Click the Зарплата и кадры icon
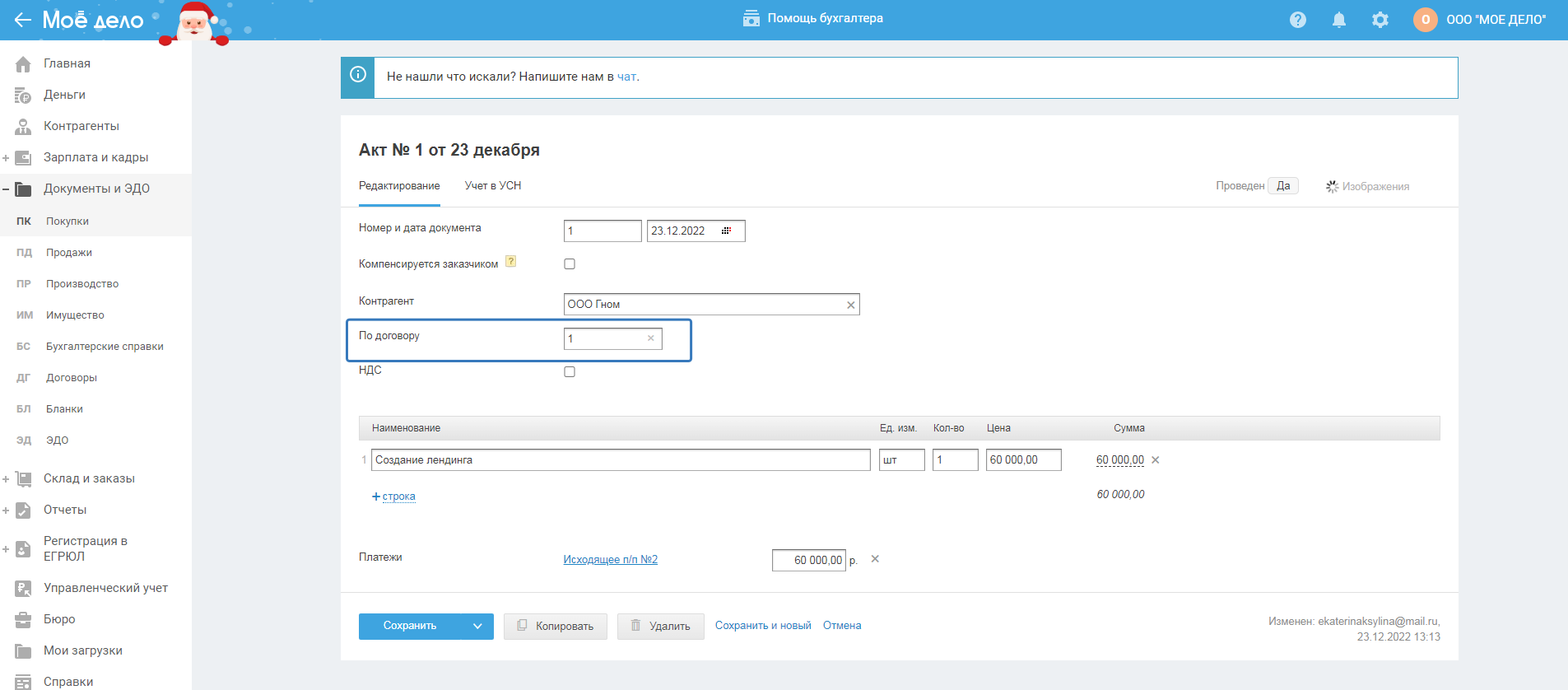The height and width of the screenshot is (690, 1568). (23, 157)
